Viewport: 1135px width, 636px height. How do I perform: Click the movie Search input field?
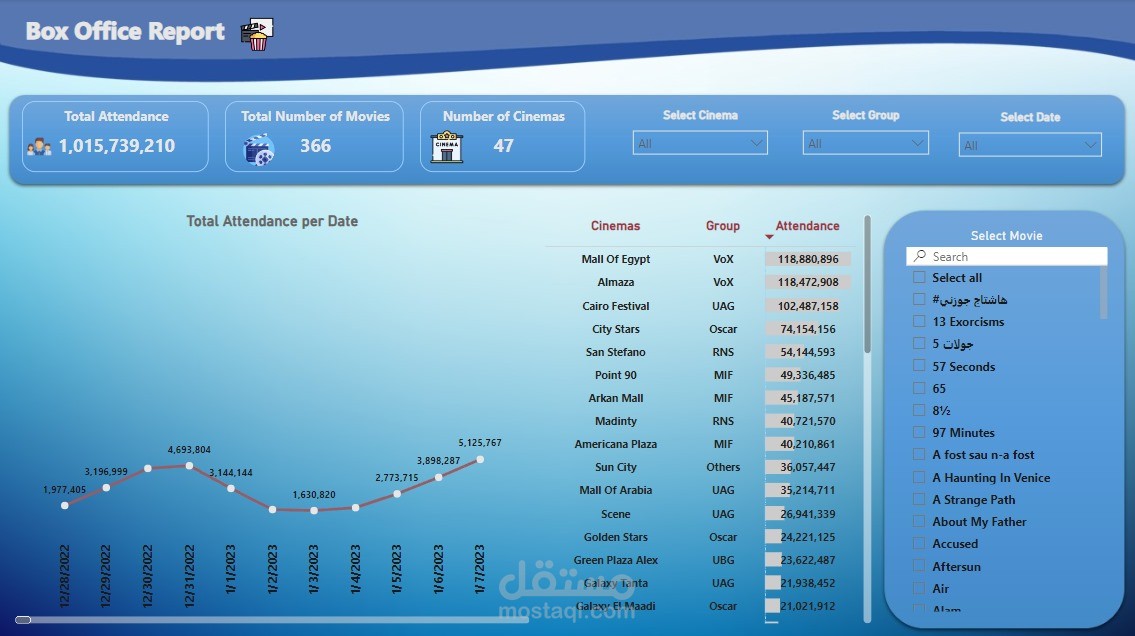point(1006,256)
